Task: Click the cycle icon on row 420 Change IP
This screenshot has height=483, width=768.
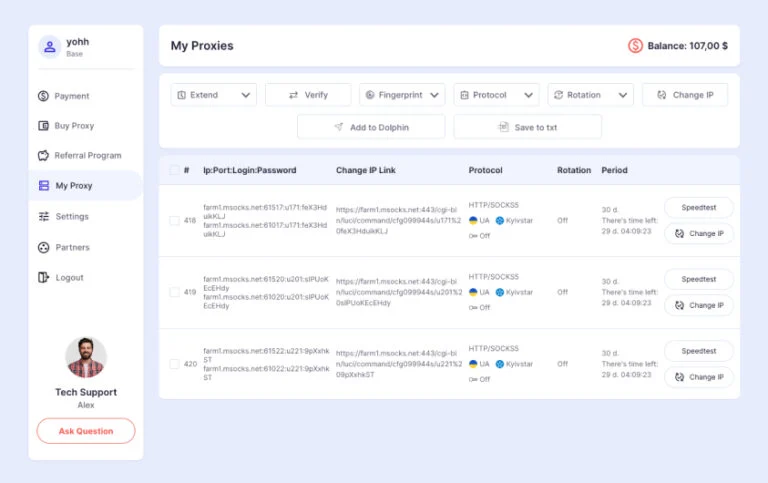Action: pyautogui.click(x=679, y=377)
